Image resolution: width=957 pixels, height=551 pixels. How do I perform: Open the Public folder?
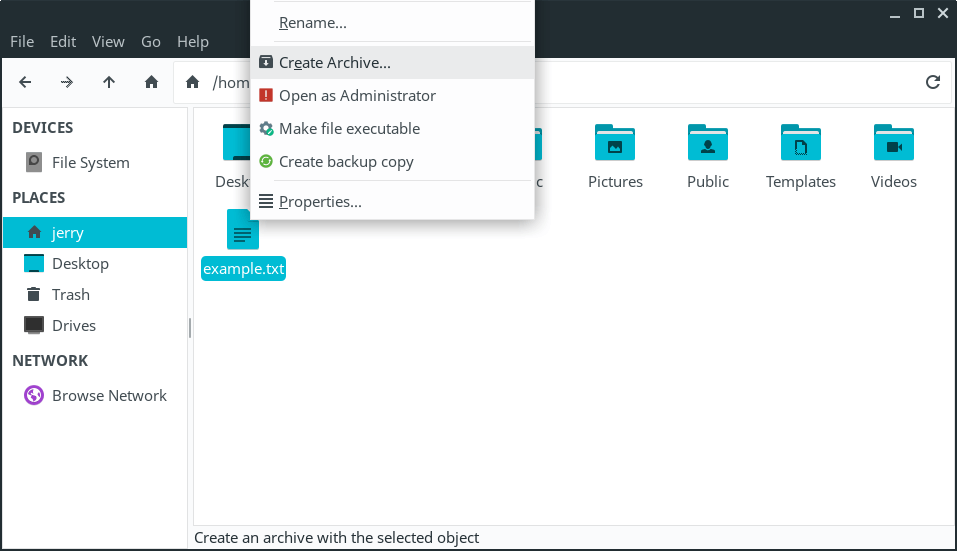click(x=708, y=156)
